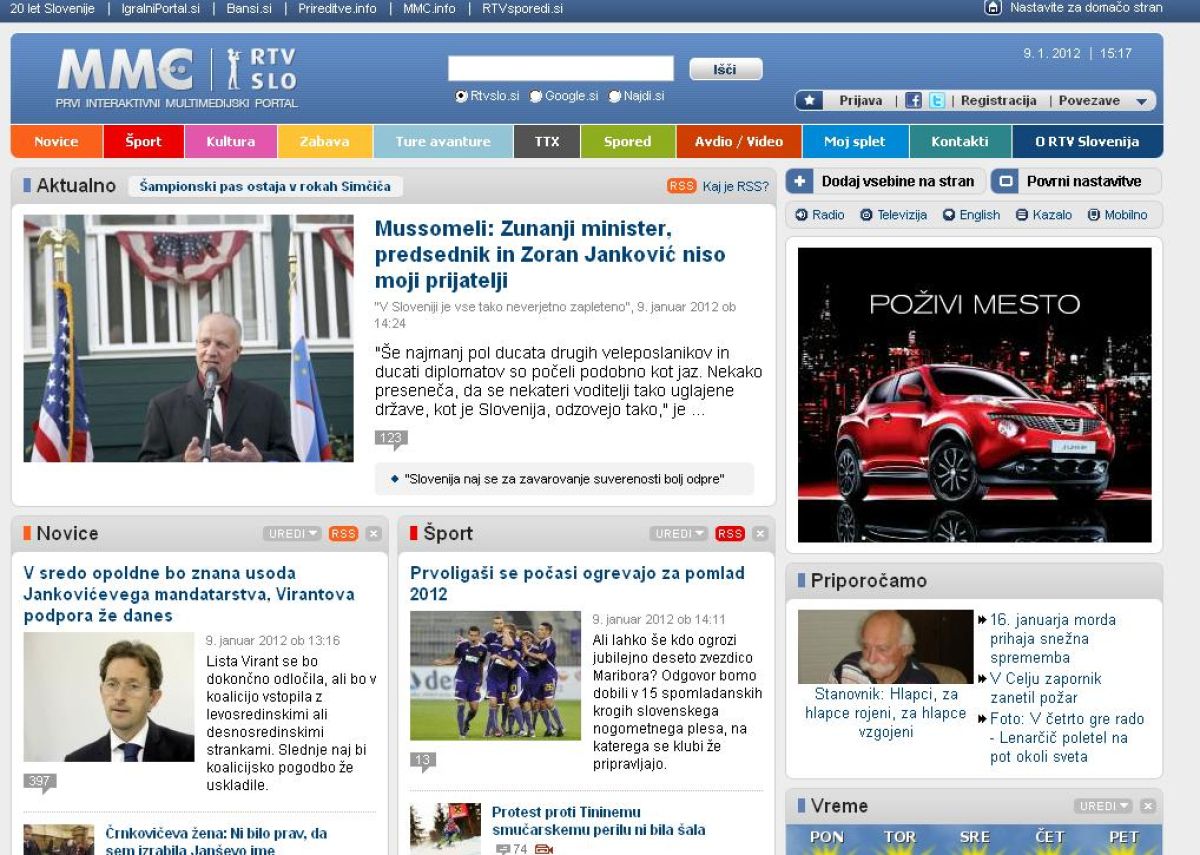
Task: Click the Dodaj vsebine na stran button
Action: point(884,182)
